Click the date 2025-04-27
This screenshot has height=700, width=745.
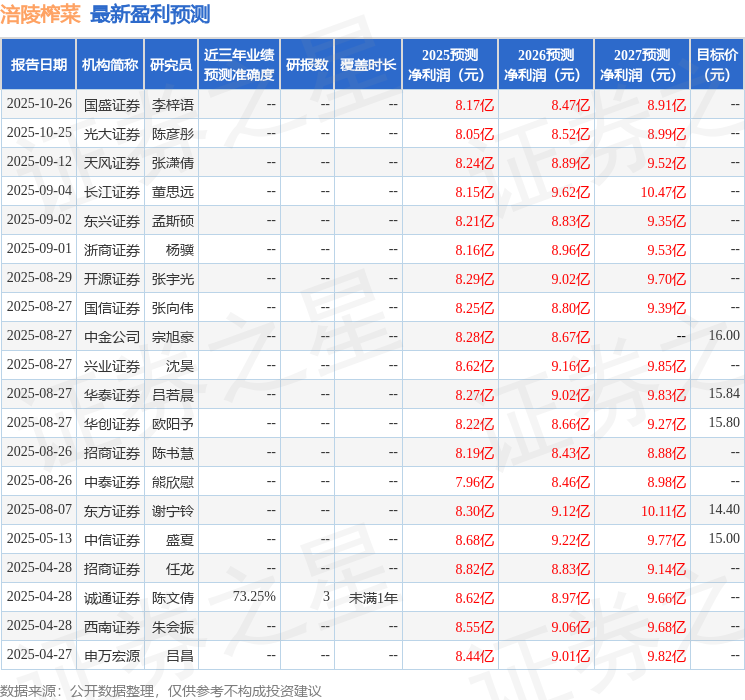pyautogui.click(x=39, y=654)
